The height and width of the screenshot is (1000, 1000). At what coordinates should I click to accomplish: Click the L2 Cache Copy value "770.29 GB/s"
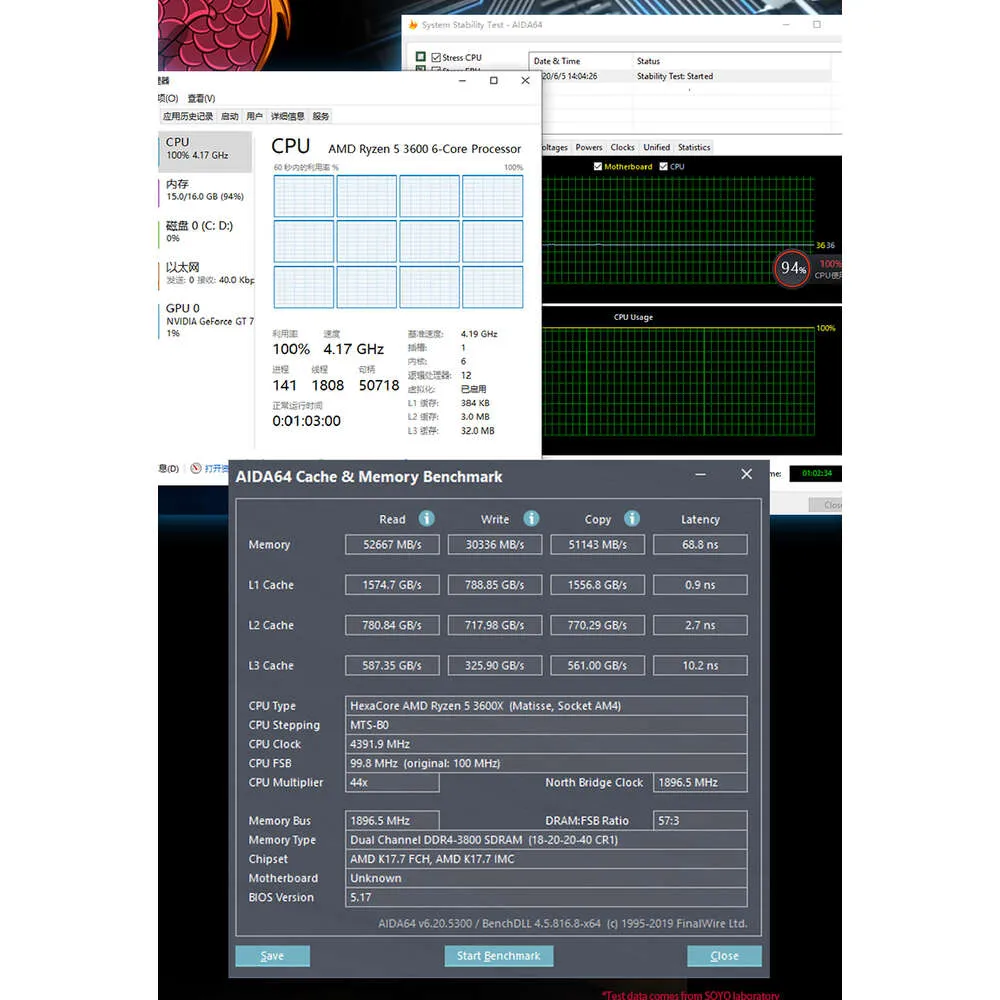click(598, 625)
